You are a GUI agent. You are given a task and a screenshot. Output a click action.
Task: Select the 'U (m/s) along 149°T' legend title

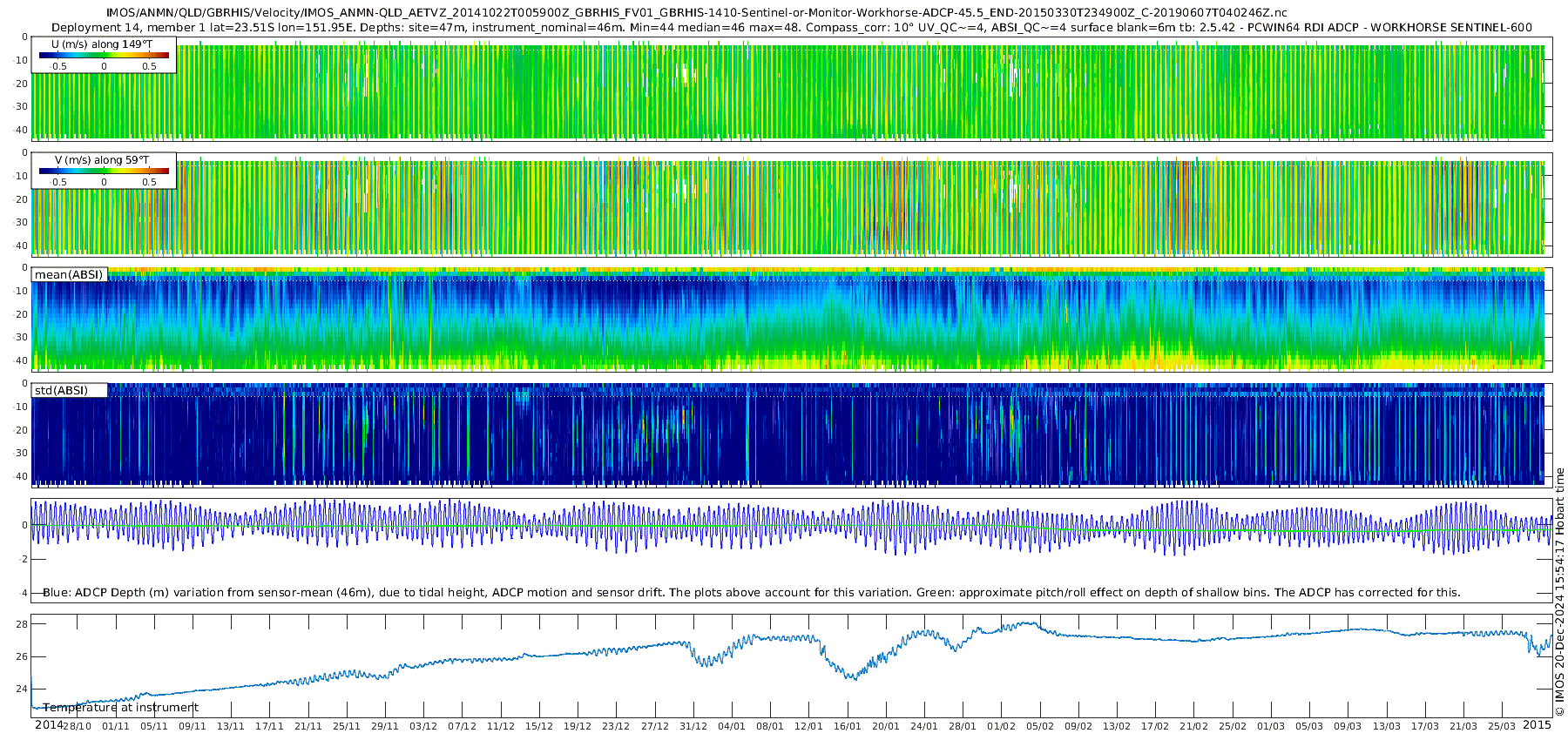102,44
